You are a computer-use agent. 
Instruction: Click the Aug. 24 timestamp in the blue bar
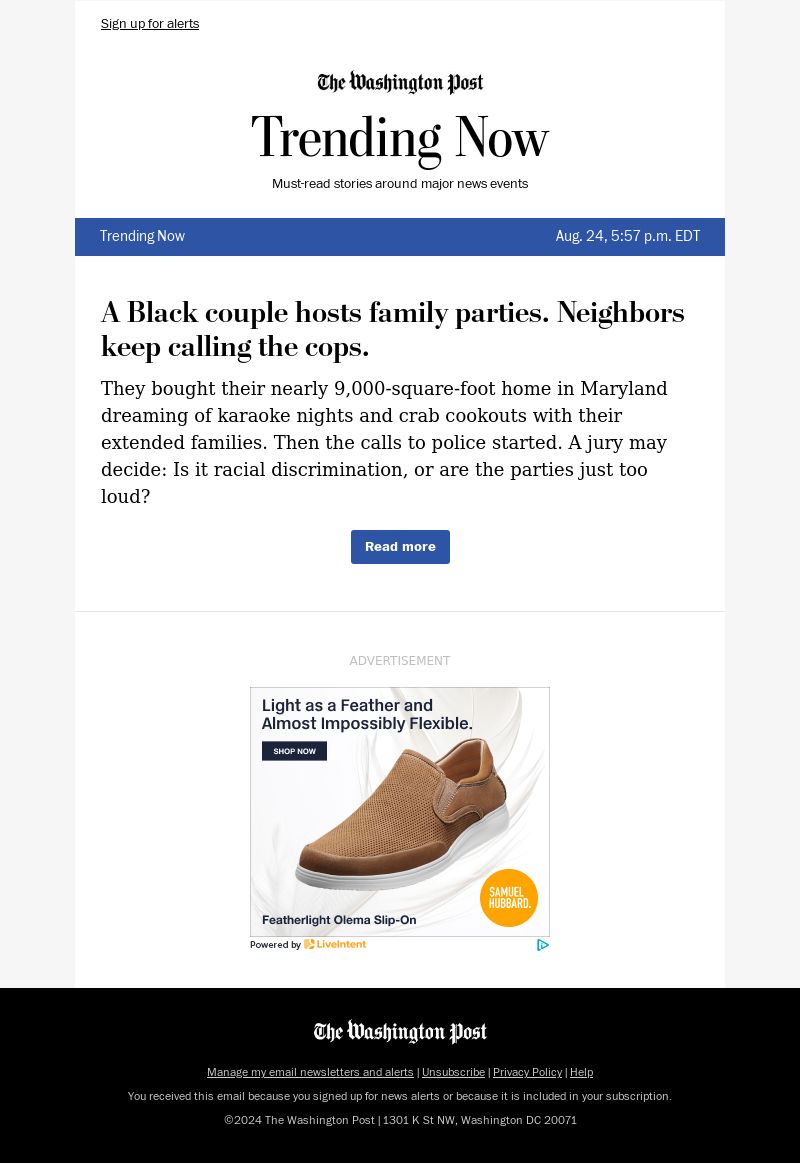[x=628, y=237]
